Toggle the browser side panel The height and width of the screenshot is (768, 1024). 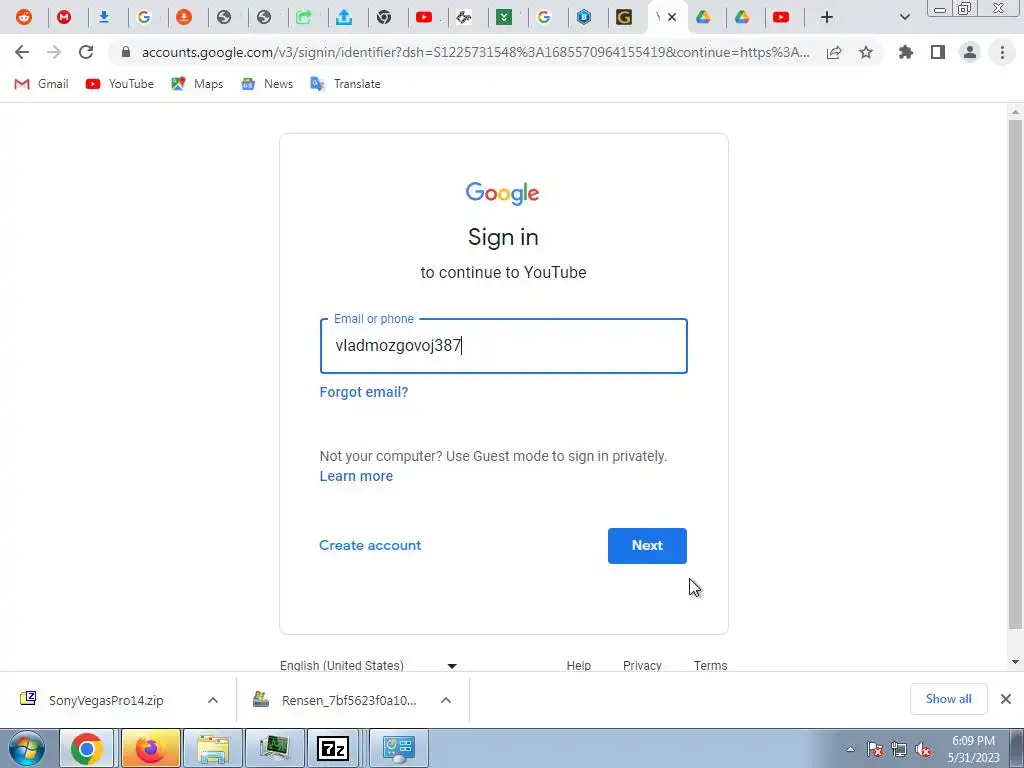(x=938, y=52)
